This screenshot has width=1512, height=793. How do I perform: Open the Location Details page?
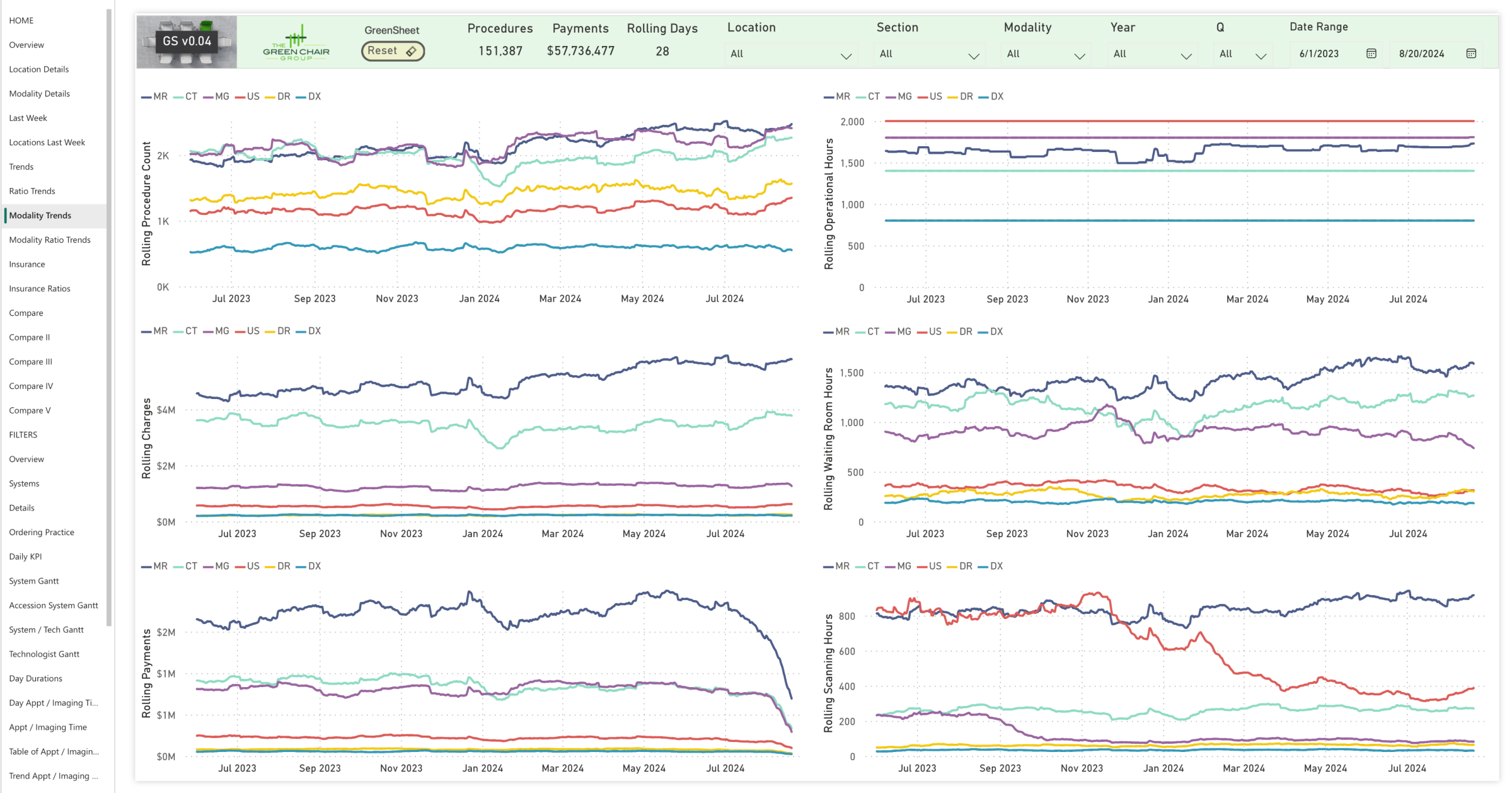(x=39, y=69)
